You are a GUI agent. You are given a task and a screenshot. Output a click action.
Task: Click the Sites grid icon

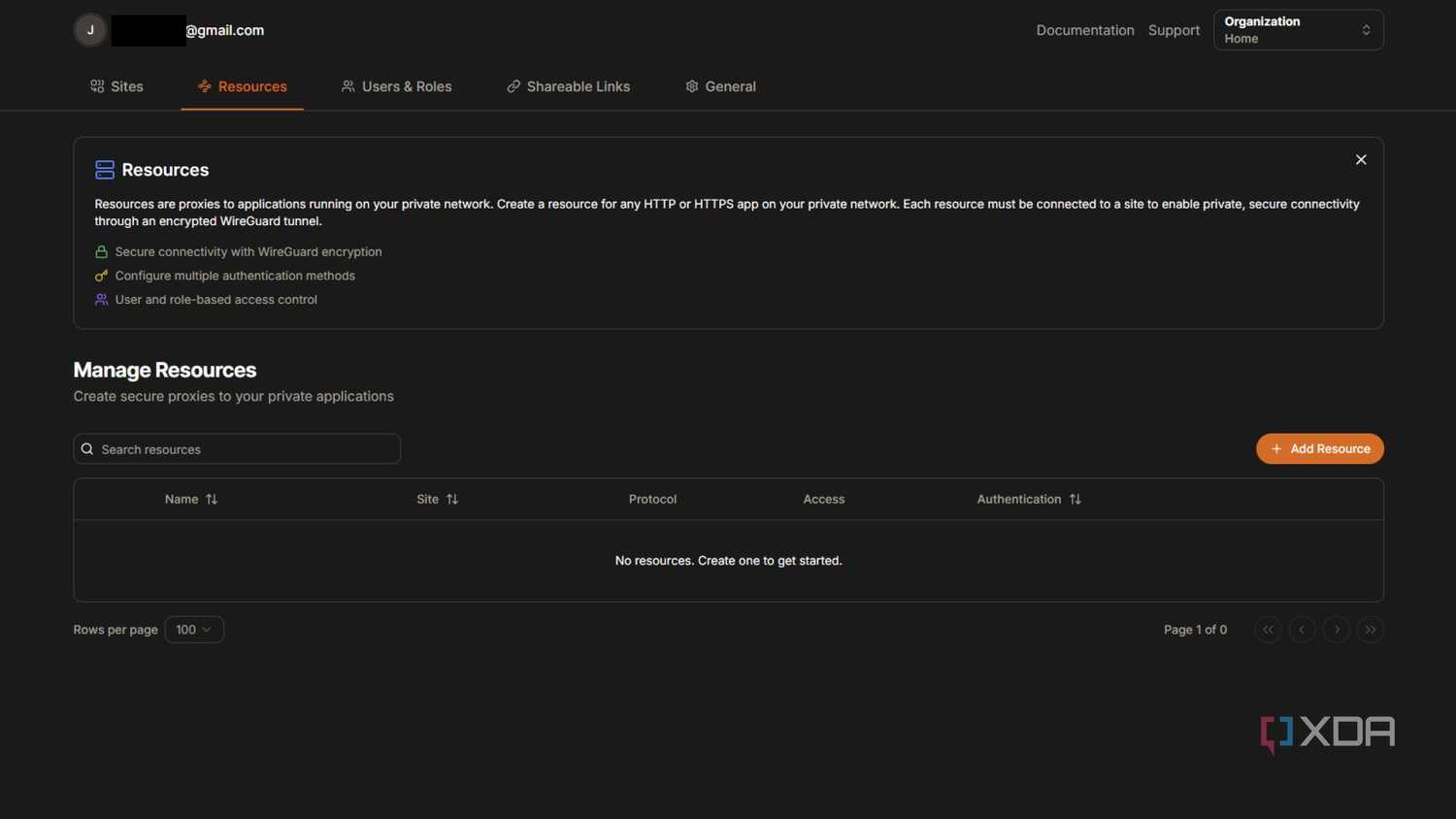(97, 86)
